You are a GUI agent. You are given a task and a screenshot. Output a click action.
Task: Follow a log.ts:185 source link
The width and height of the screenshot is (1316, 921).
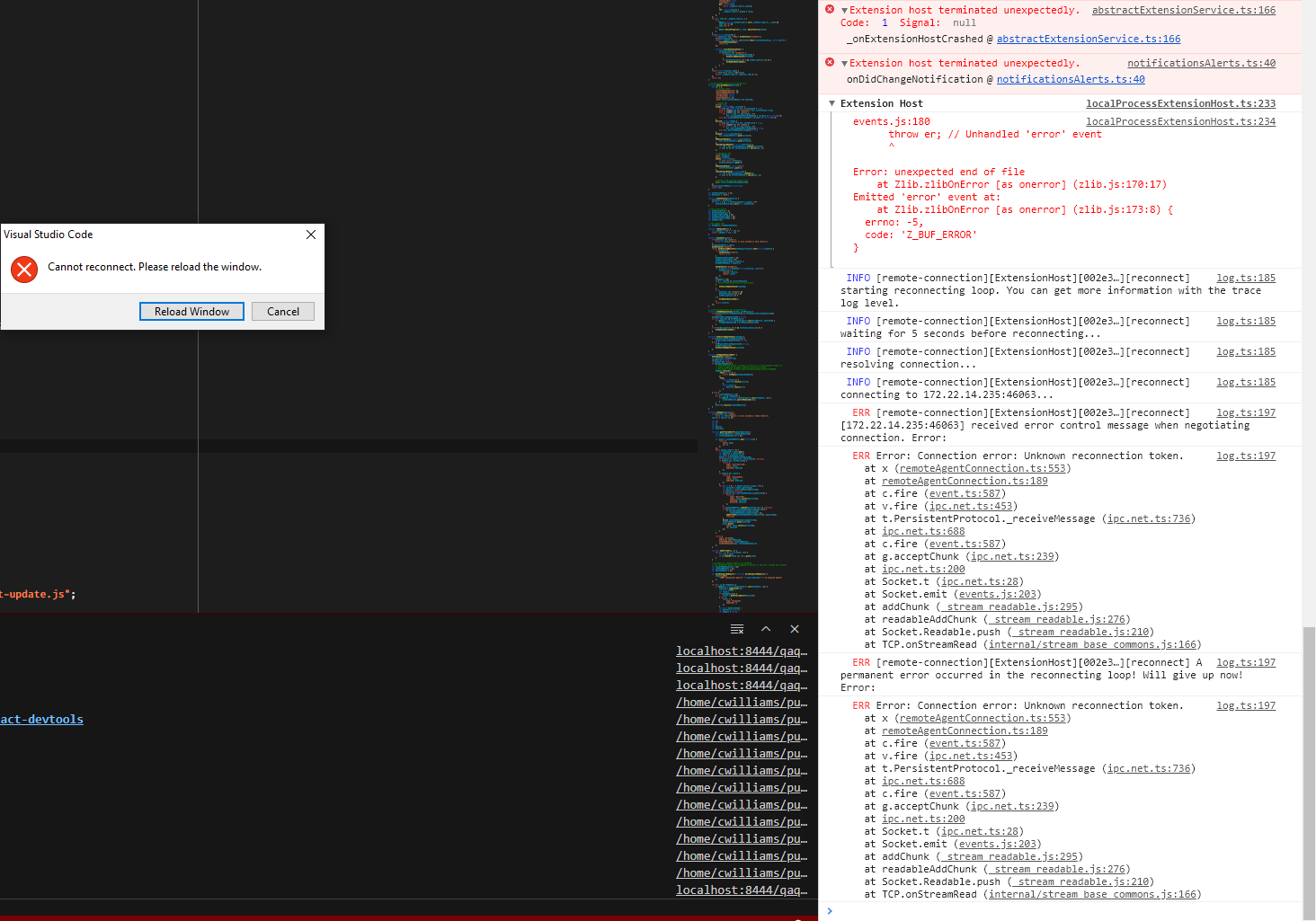click(x=1245, y=277)
